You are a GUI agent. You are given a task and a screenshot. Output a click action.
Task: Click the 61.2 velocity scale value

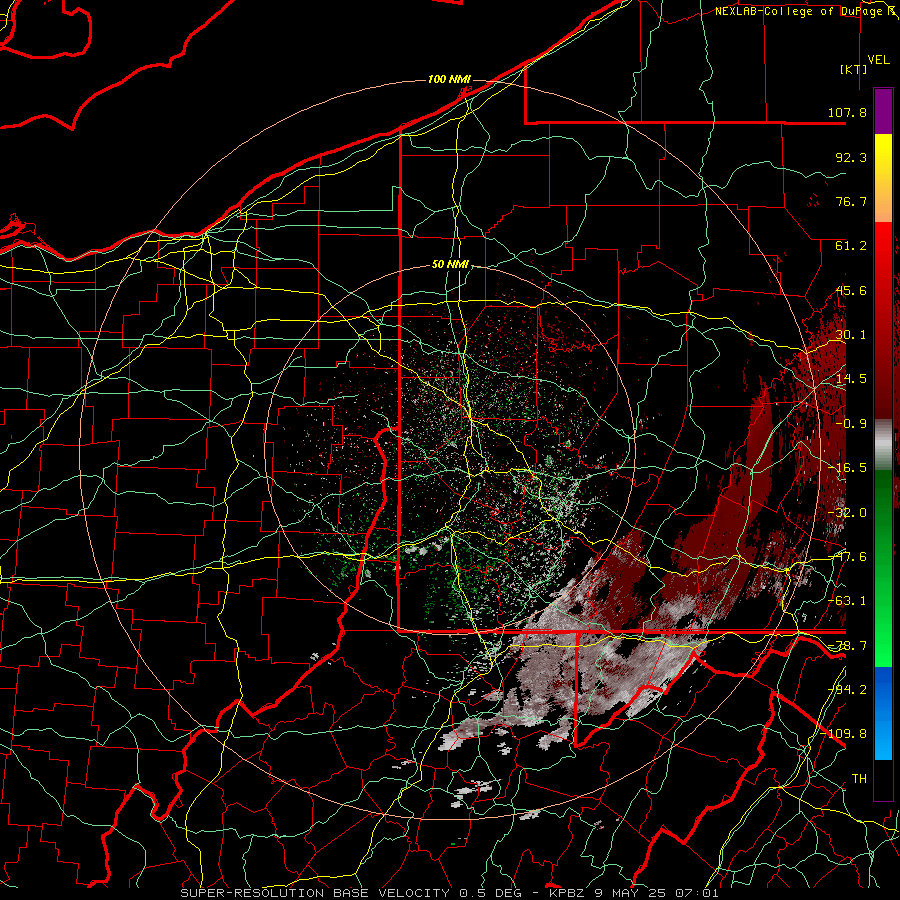851,246
